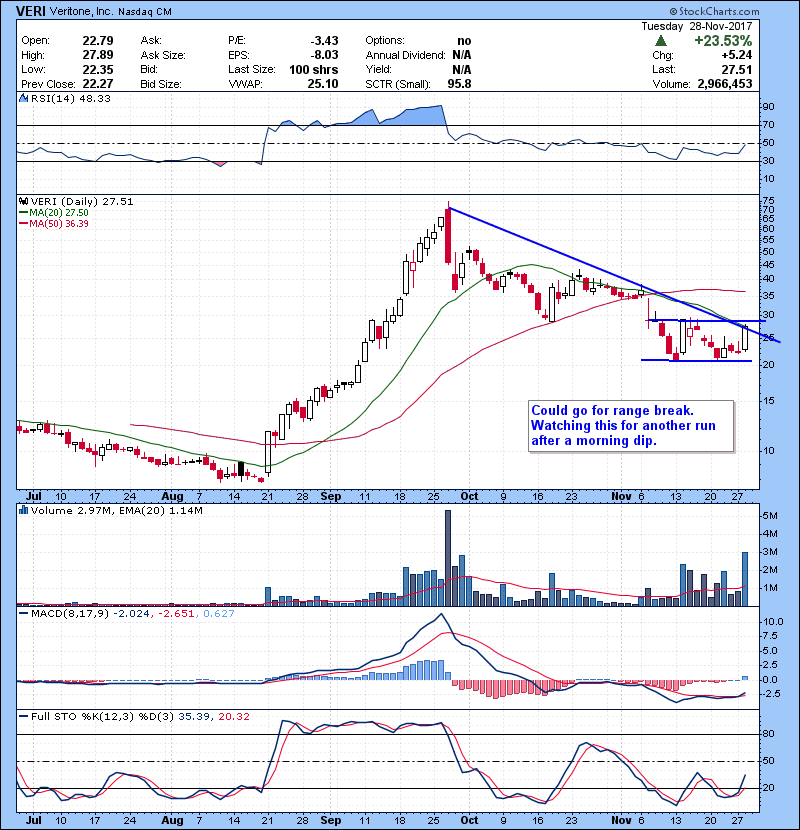The height and width of the screenshot is (830, 800).
Task: Click the stochastic %D value 20.32
Action: click(233, 717)
